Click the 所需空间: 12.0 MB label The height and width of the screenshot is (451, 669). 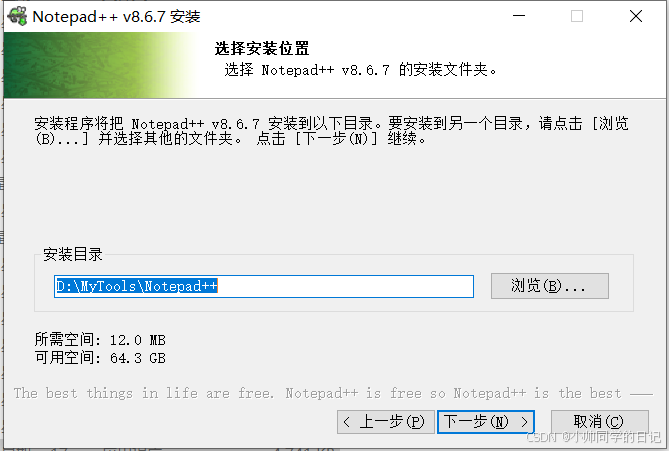click(100, 340)
